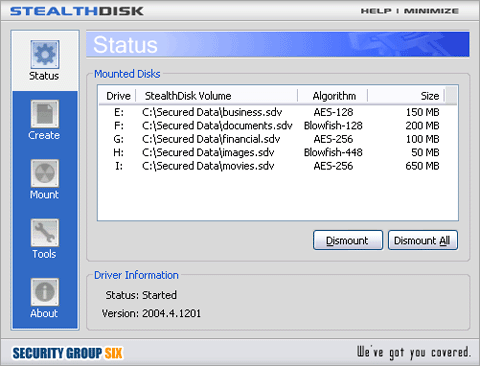Open the About info icon
The width and height of the screenshot is (480, 366).
(45, 292)
